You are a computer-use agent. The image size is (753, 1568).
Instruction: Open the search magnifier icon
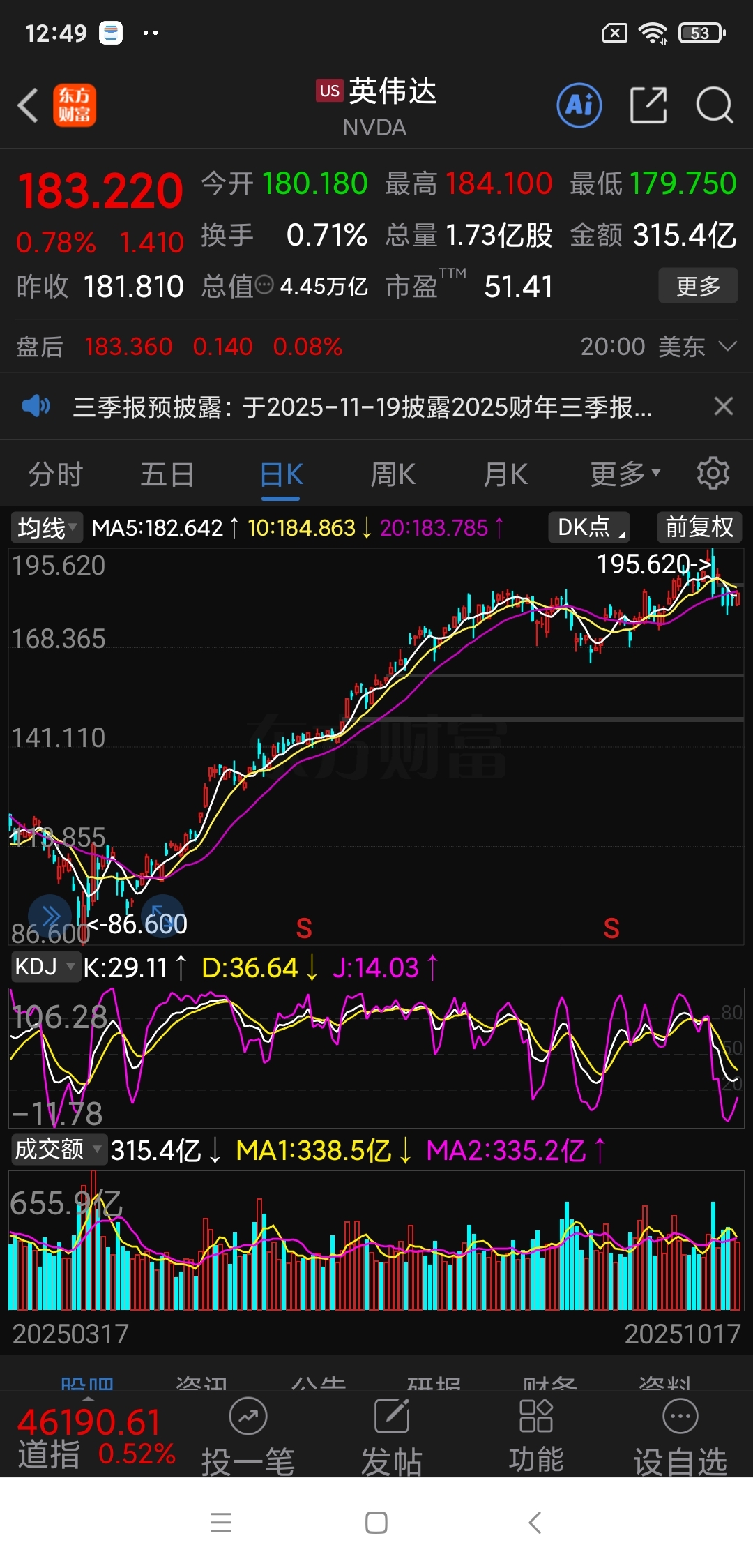(x=715, y=106)
